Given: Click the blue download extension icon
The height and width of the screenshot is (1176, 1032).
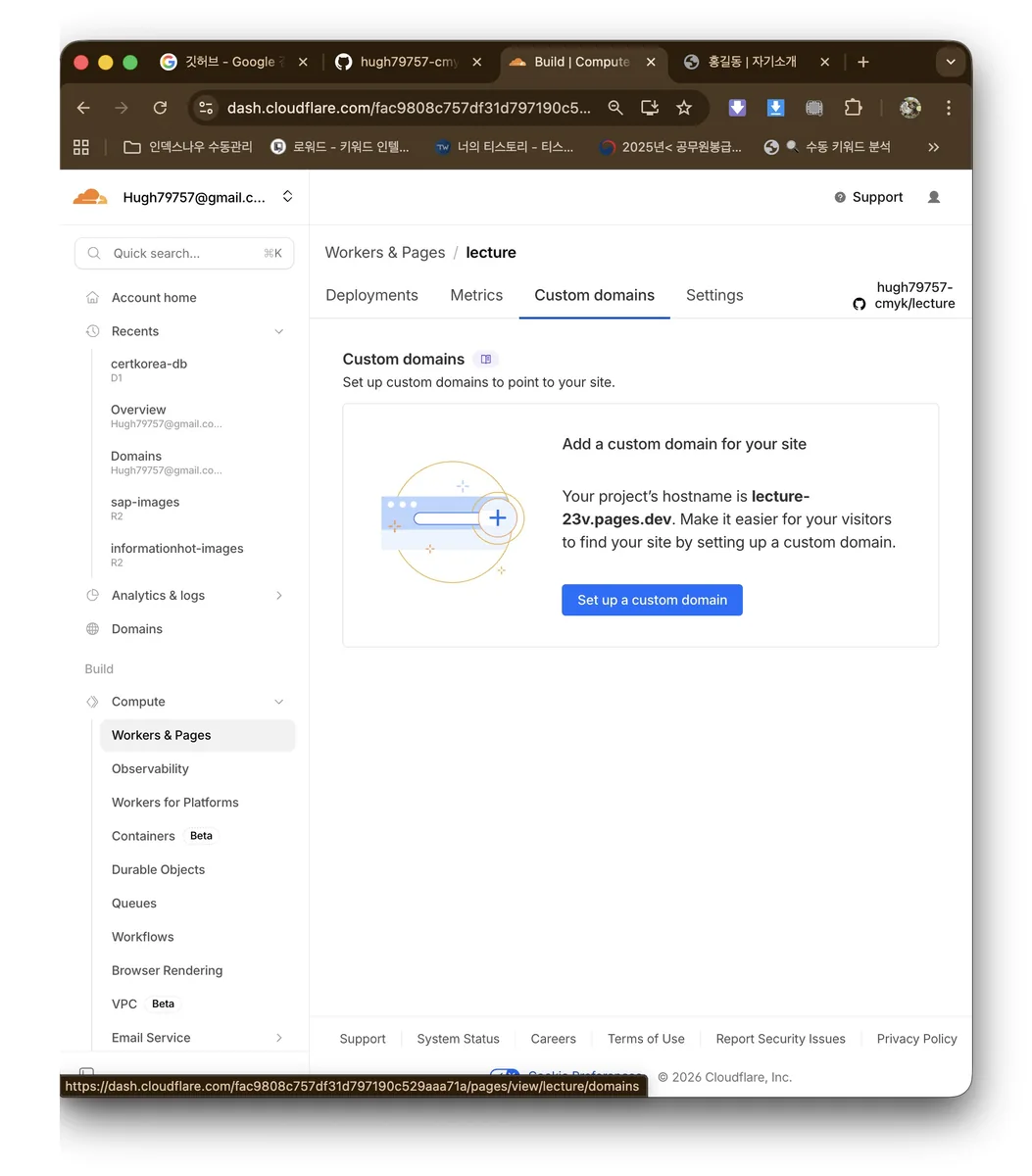Looking at the screenshot, I should (775, 108).
